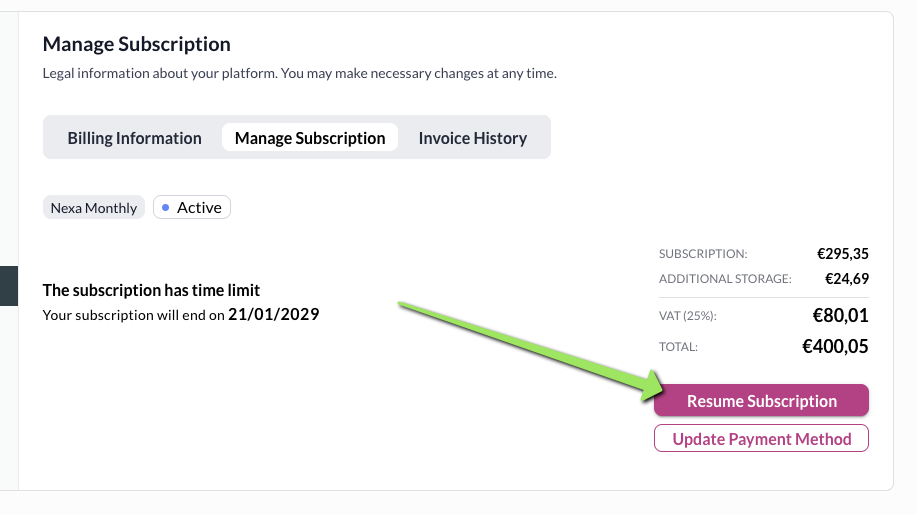Click the legal information description text
Image resolution: width=917 pixels, height=514 pixels.
coord(299,73)
